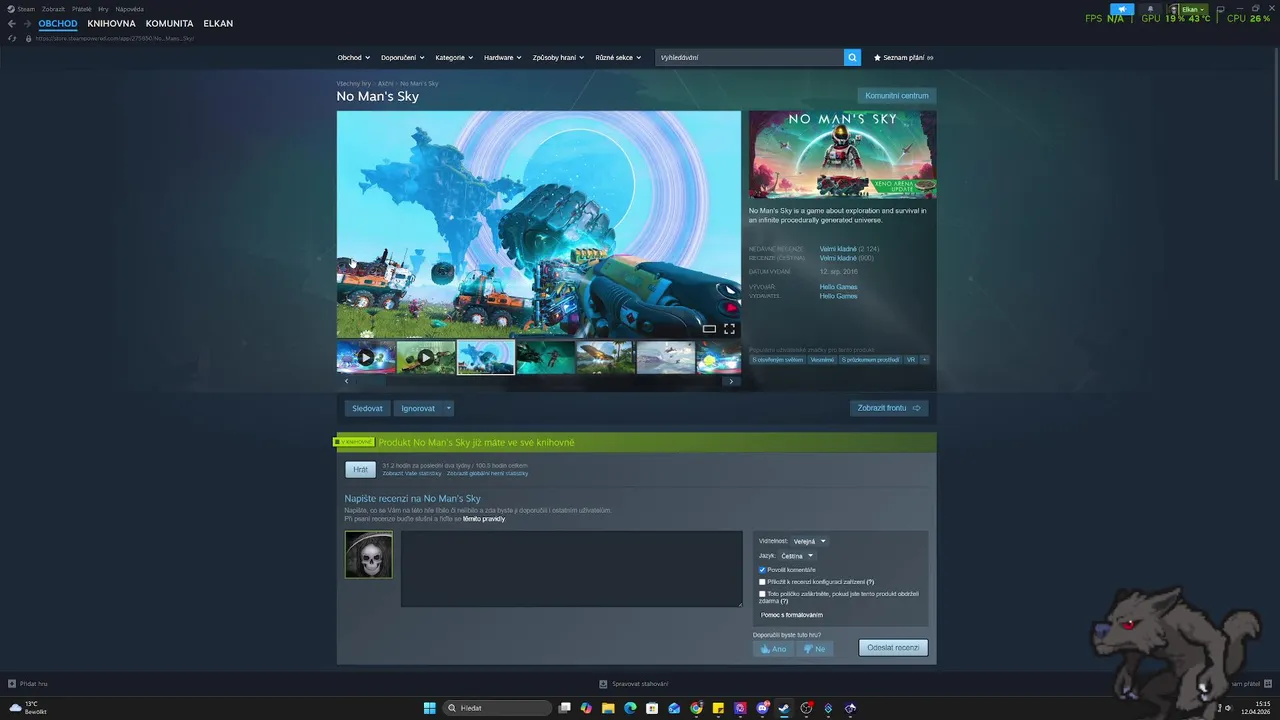Open the arrow dropdown beside Ignorovat
This screenshot has height=720, width=1280.
(x=449, y=408)
